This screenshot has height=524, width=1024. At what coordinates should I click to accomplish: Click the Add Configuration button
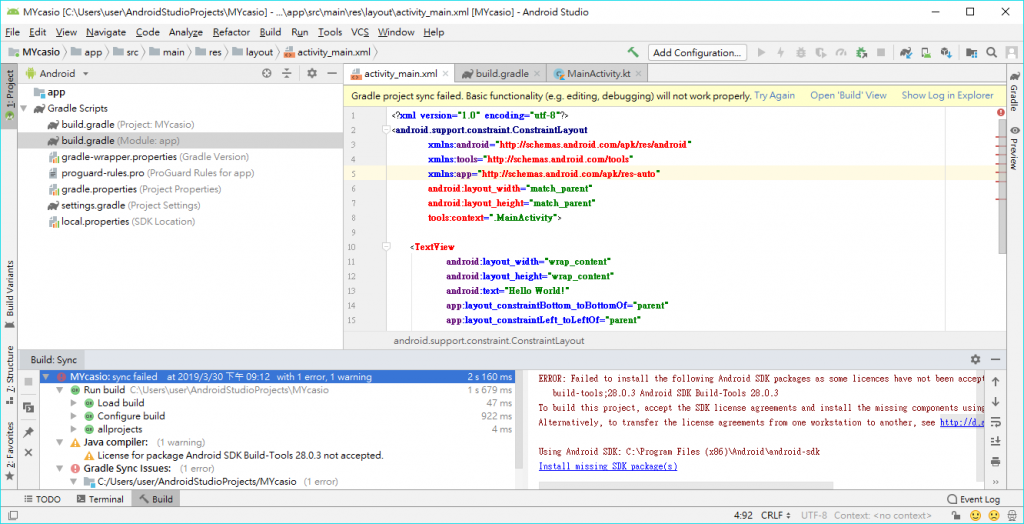click(697, 52)
